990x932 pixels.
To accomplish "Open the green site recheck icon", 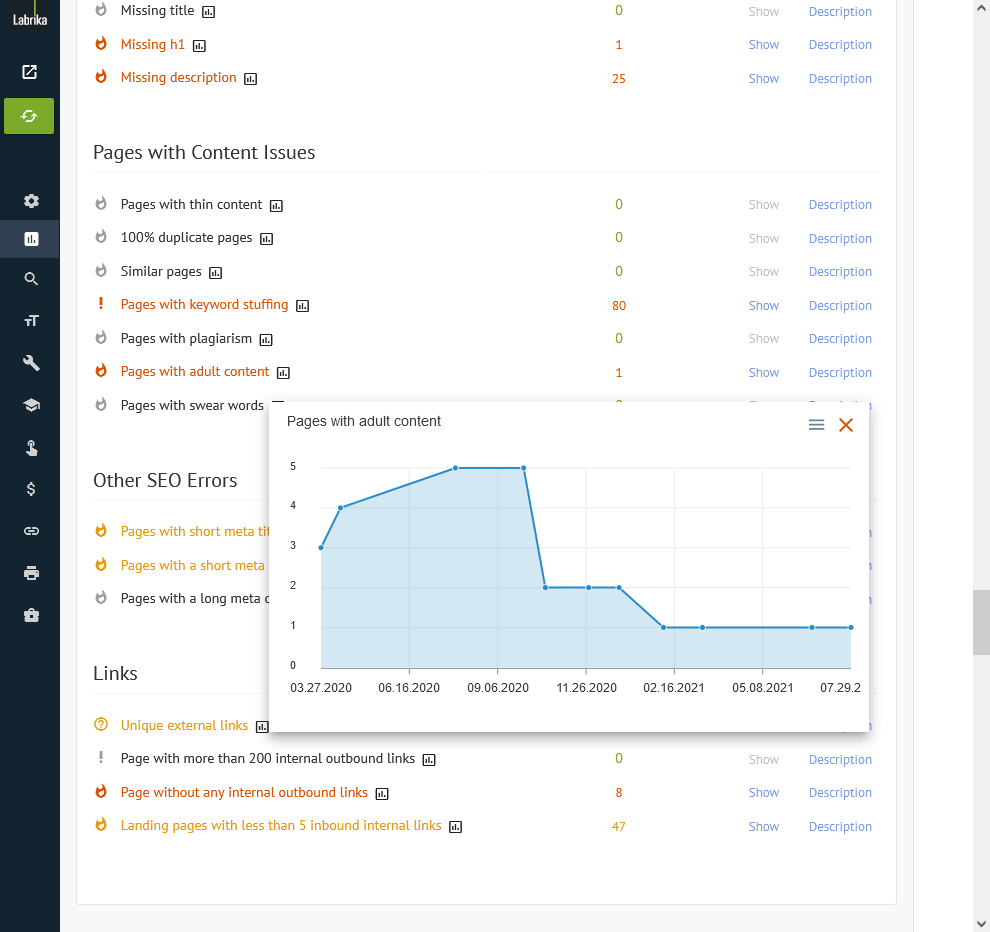I will point(29,116).
